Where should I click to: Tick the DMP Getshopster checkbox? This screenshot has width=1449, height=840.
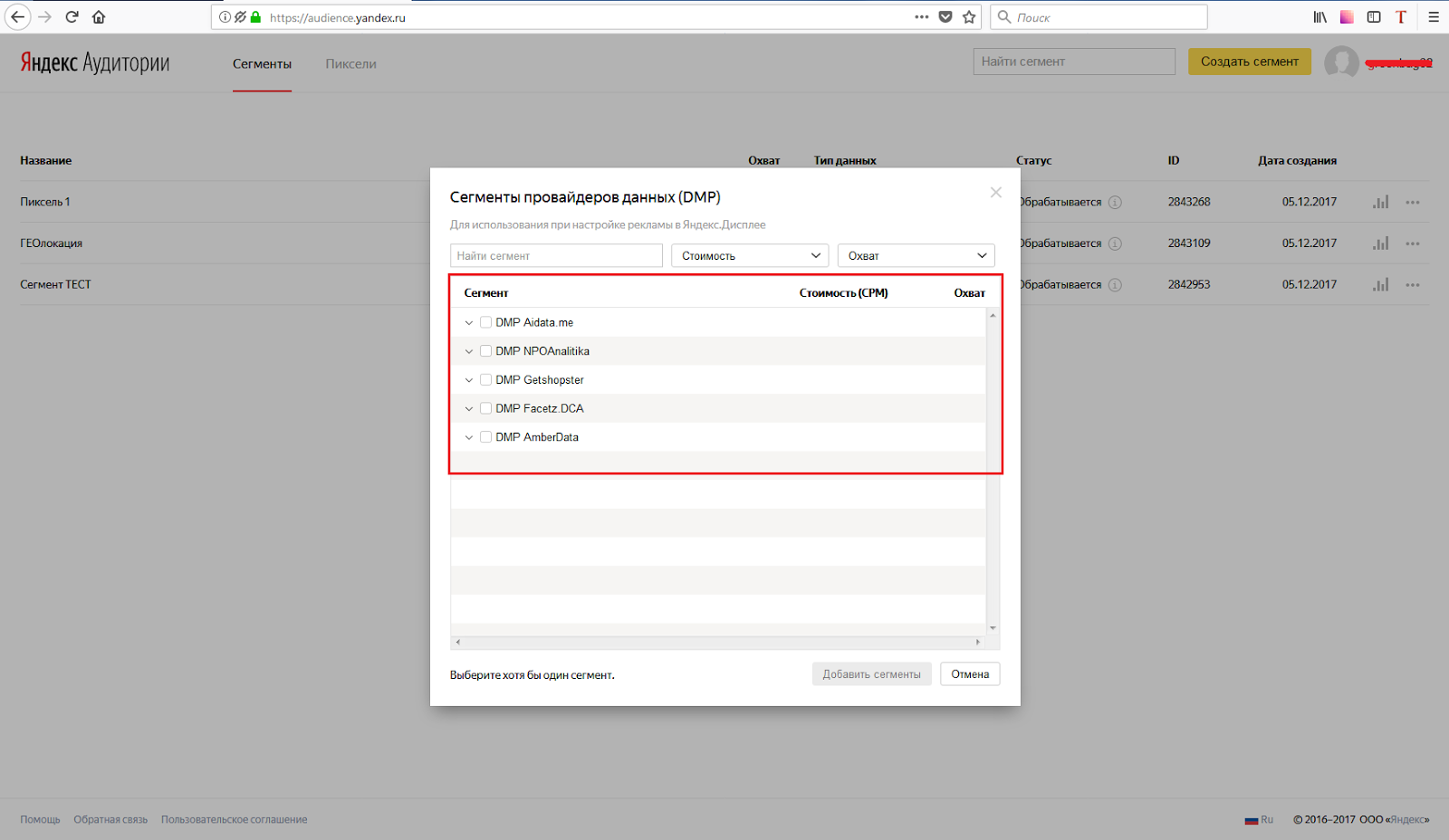tap(486, 380)
